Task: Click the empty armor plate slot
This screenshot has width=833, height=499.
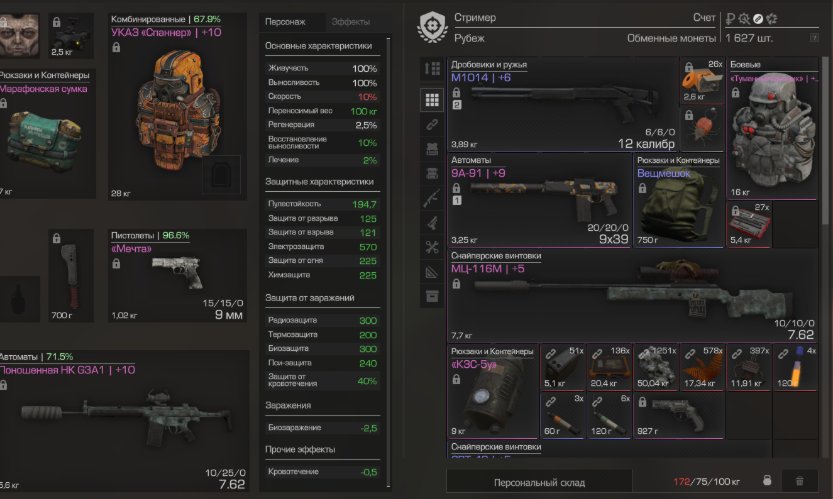Action: pos(221,174)
